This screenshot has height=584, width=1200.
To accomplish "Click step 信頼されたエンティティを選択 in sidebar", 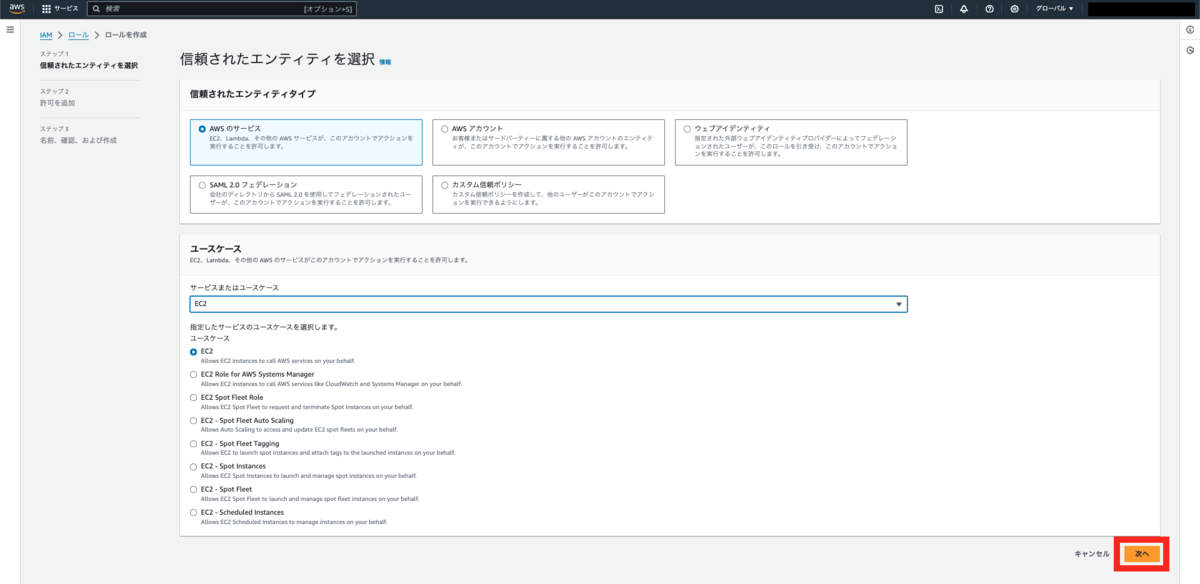I will 89,65.
